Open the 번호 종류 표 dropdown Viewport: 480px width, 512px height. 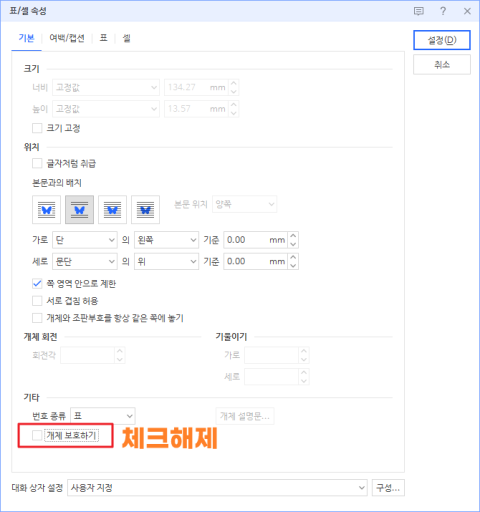pyautogui.click(x=103, y=416)
